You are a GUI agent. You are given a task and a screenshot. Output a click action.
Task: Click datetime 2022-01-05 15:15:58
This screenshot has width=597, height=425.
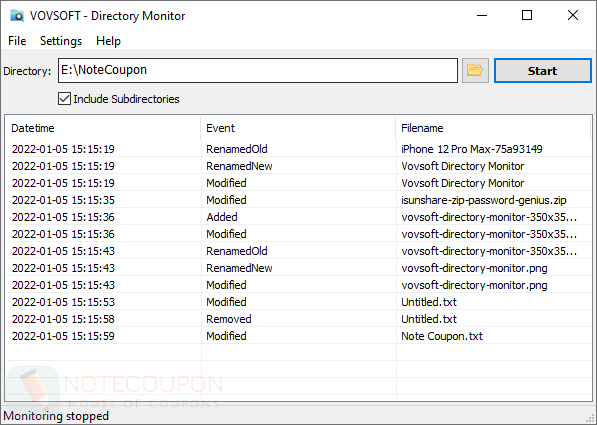click(63, 319)
